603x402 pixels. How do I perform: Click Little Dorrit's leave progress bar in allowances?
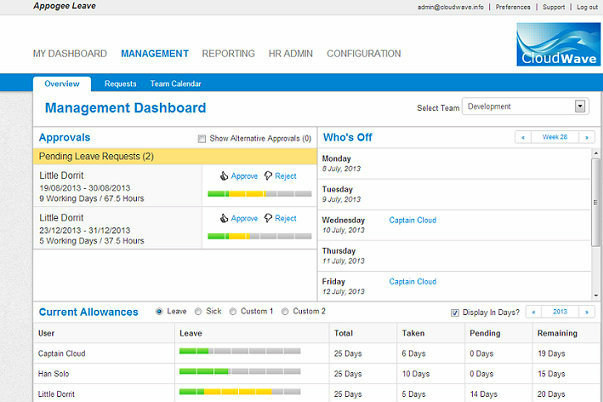pyautogui.click(x=240, y=392)
